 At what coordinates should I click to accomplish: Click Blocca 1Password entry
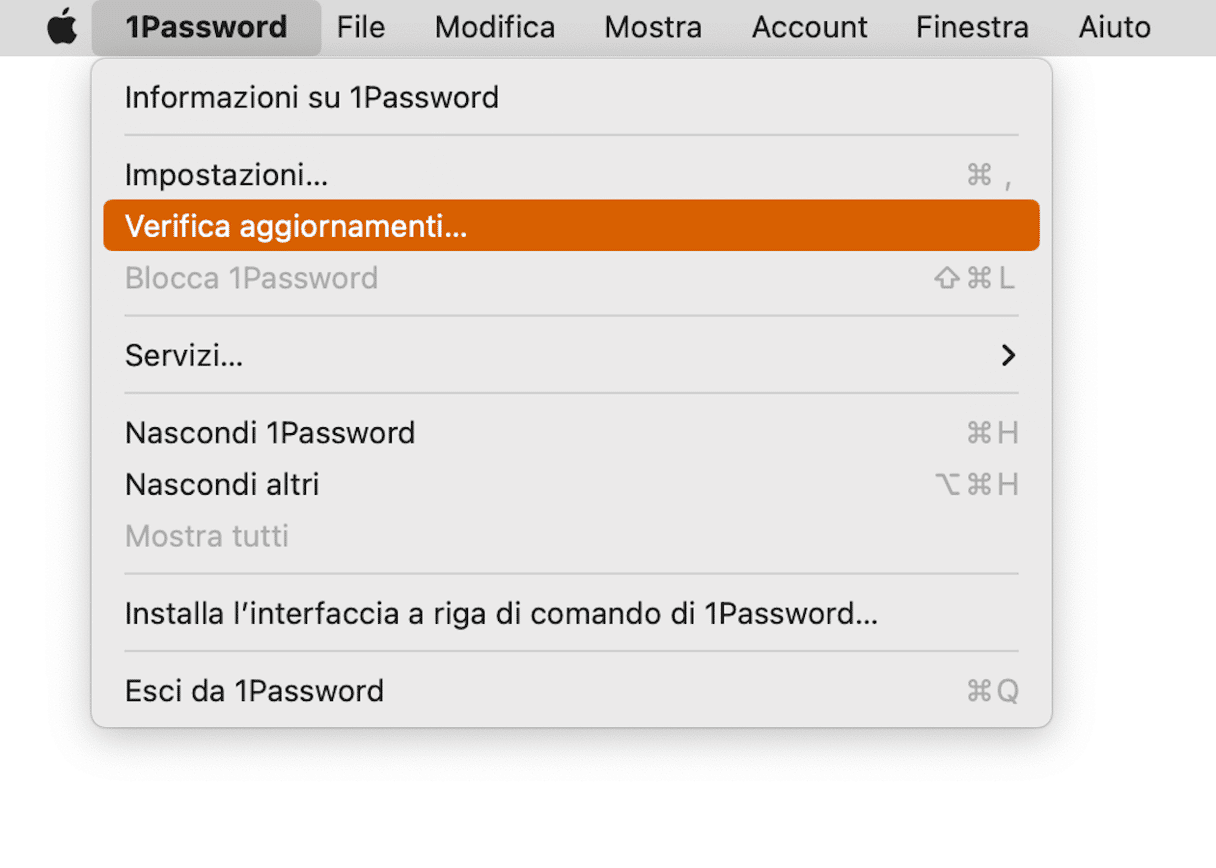(252, 278)
